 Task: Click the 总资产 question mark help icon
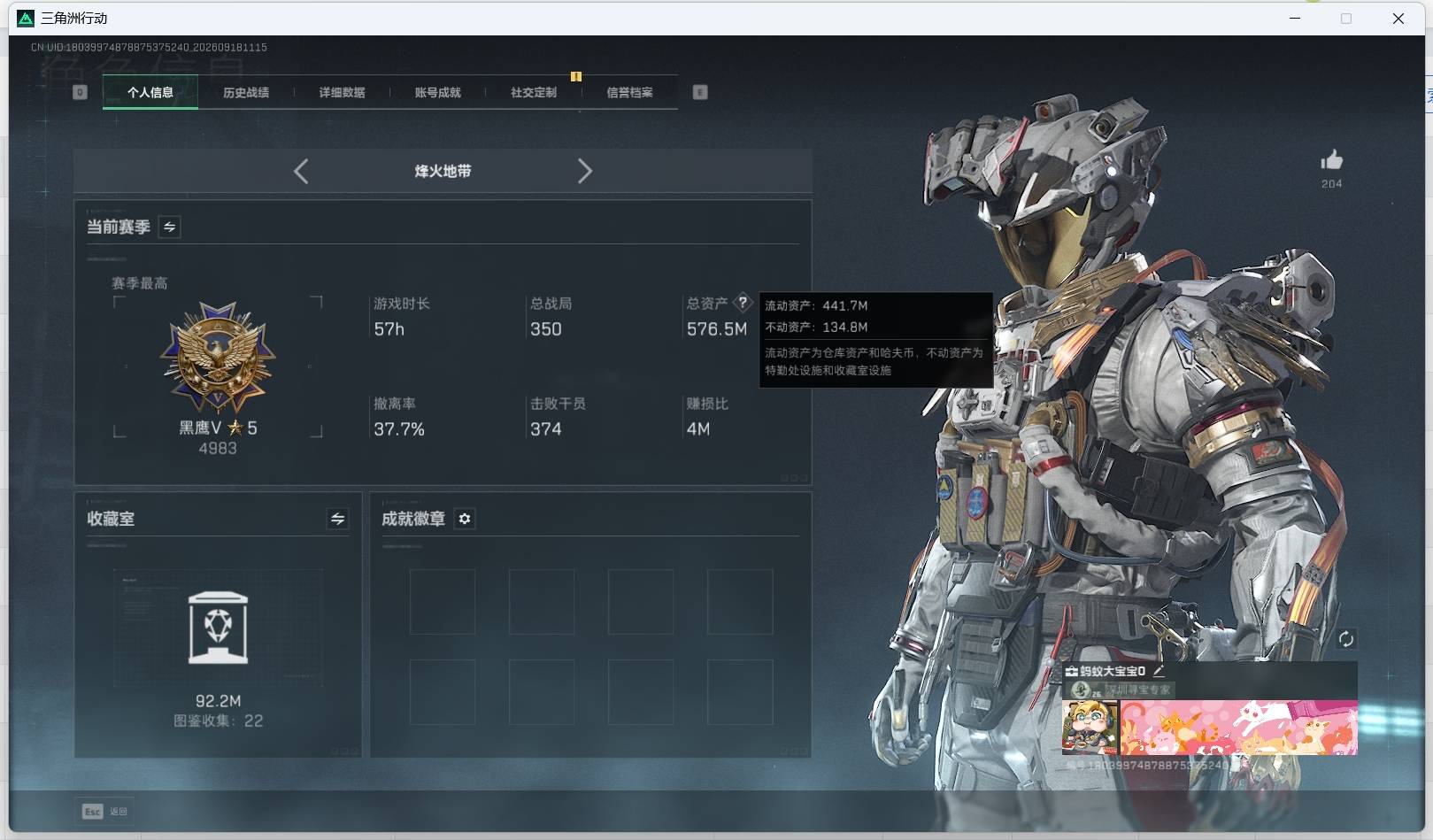743,303
